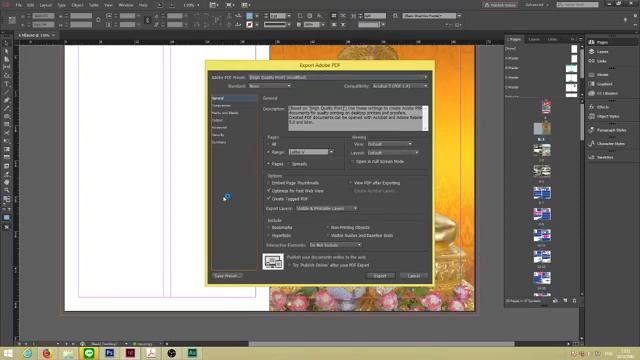640x360 pixels.
Task: Toggle Create Tagged PDF checkbox
Action: coord(269,198)
